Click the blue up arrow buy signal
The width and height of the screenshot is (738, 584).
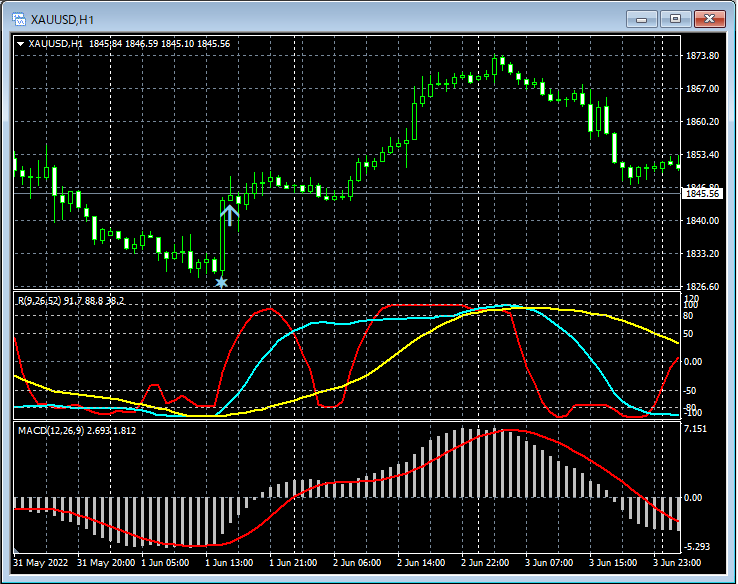[230, 214]
